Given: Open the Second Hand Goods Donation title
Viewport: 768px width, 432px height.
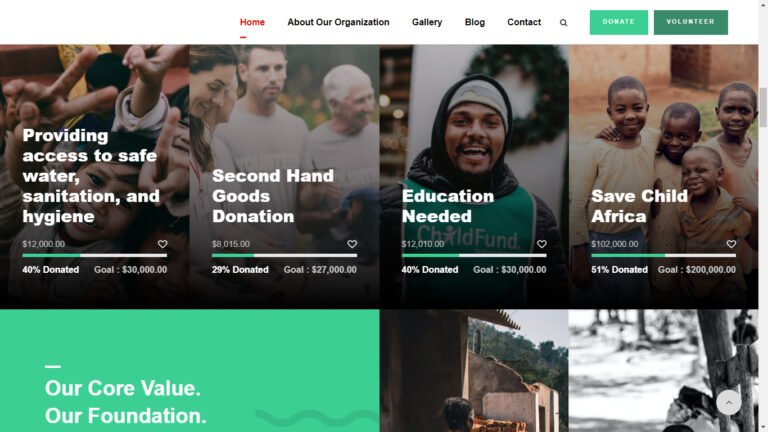Looking at the screenshot, I should pos(273,196).
